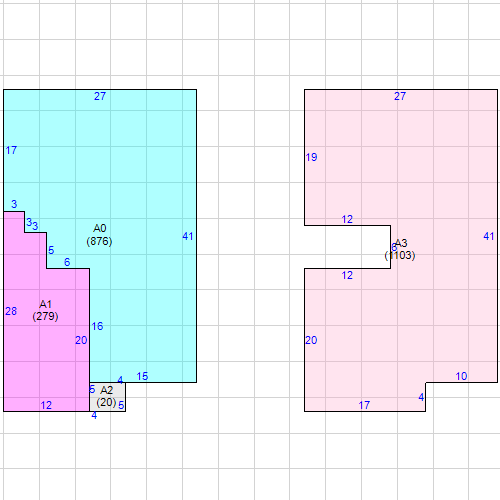
Task: Click dimension 12 below the A3 notch
Action: click(347, 275)
